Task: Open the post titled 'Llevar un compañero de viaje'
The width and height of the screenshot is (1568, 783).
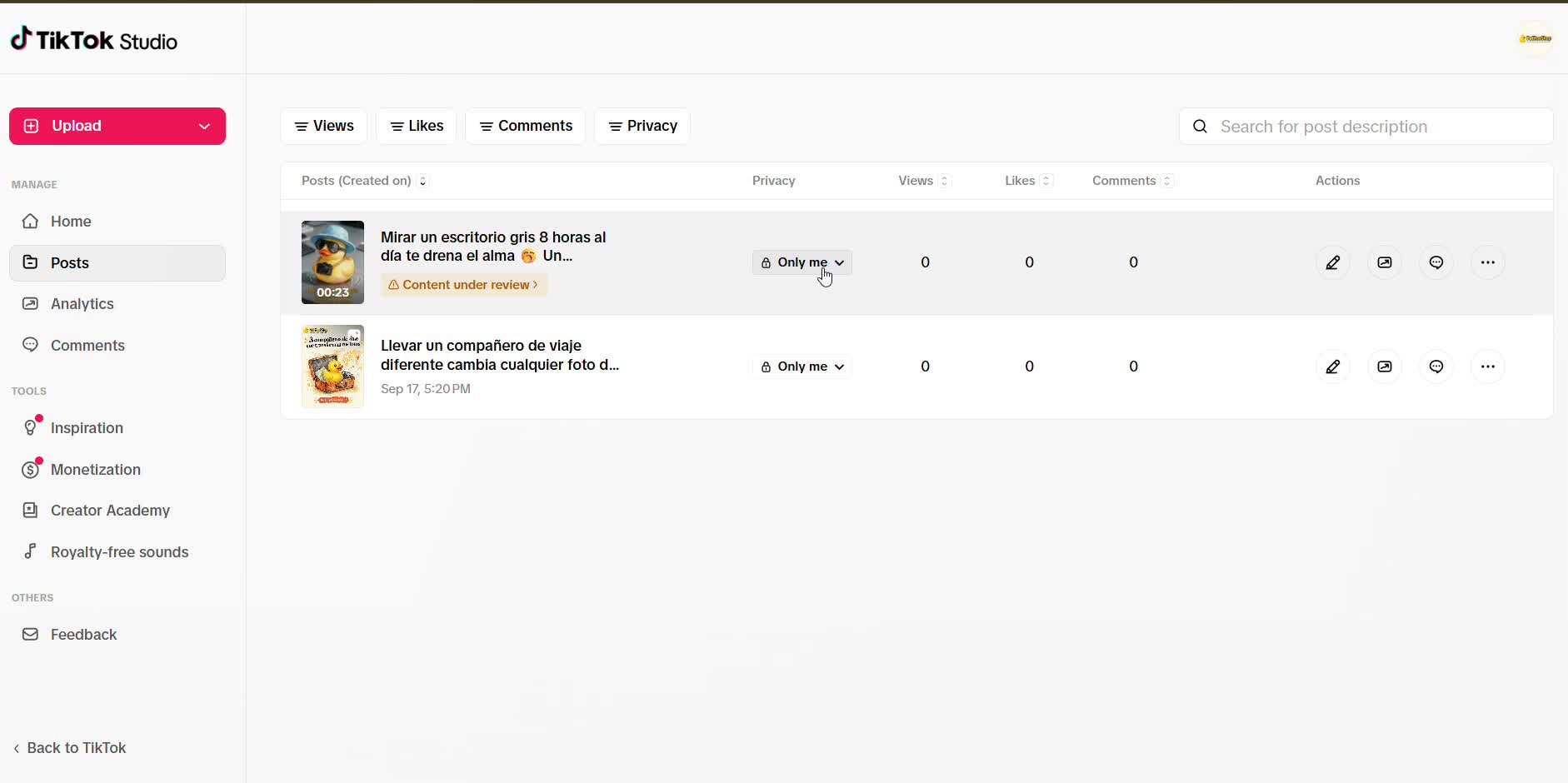Action: [x=500, y=355]
